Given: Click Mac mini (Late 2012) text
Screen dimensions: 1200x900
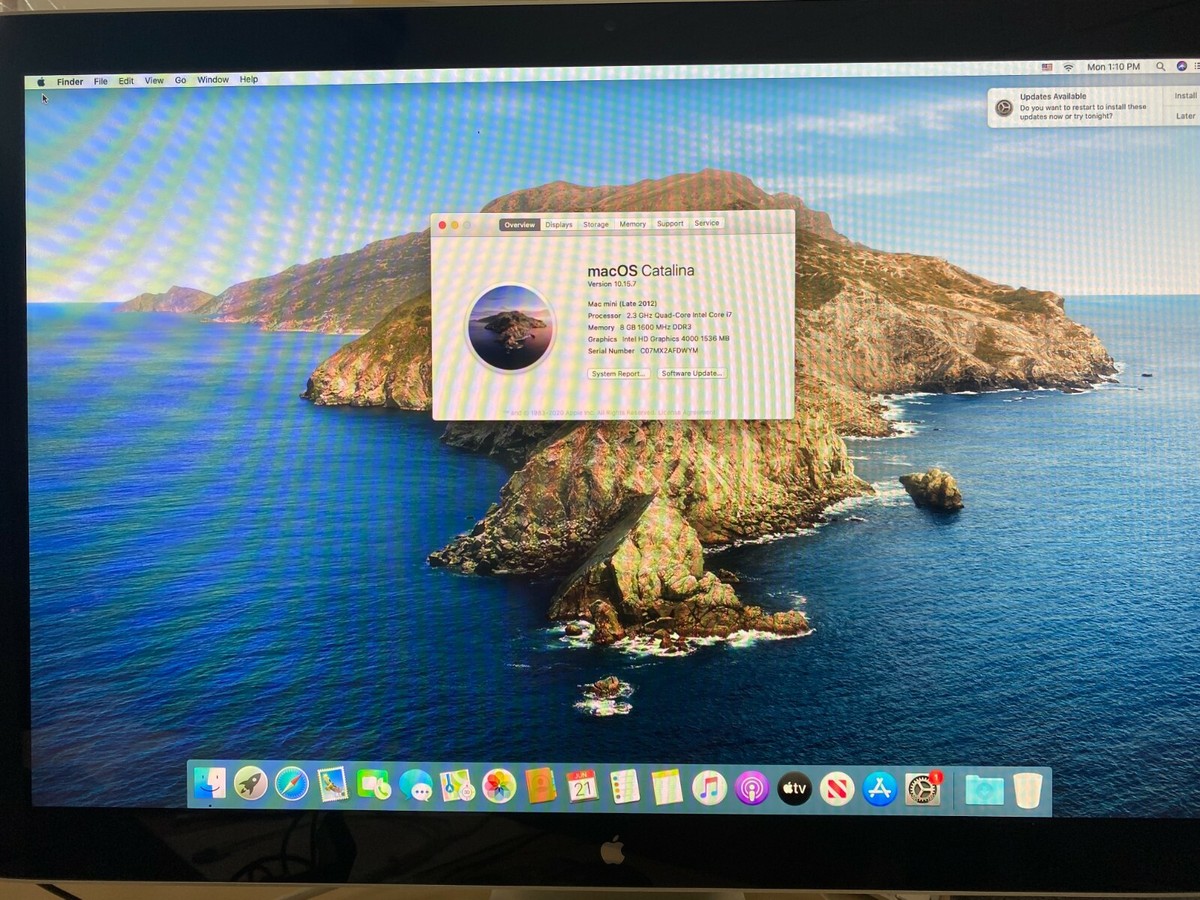Looking at the screenshot, I should [623, 303].
